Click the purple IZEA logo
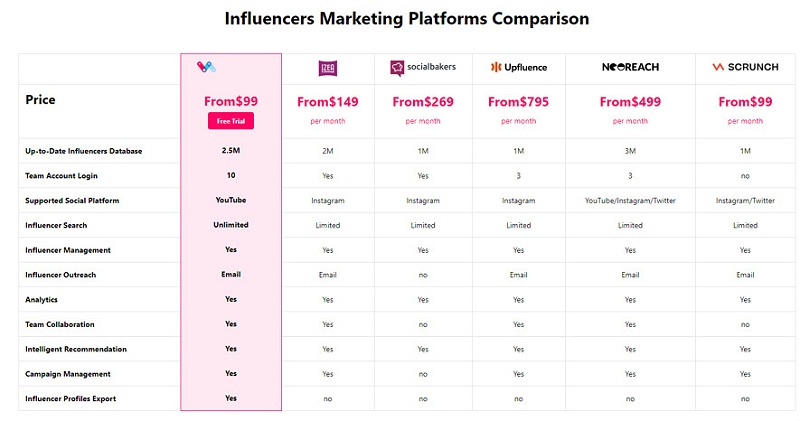Viewport: 800px width, 421px height. (327, 68)
